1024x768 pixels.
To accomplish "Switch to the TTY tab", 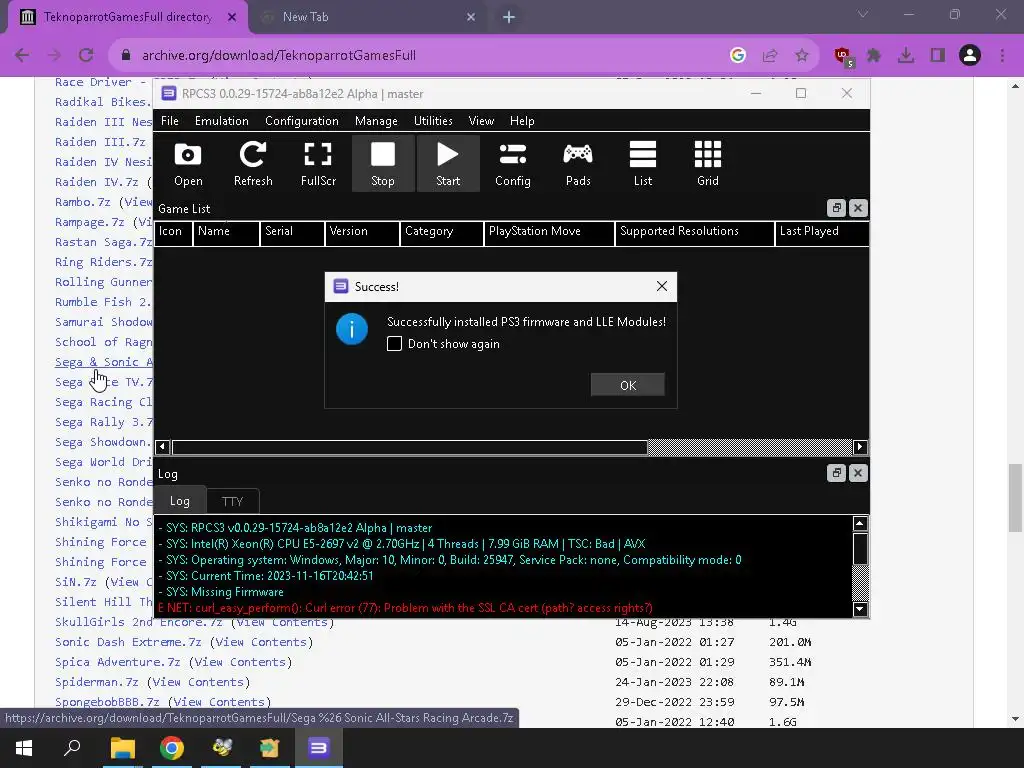I will pos(232,502).
